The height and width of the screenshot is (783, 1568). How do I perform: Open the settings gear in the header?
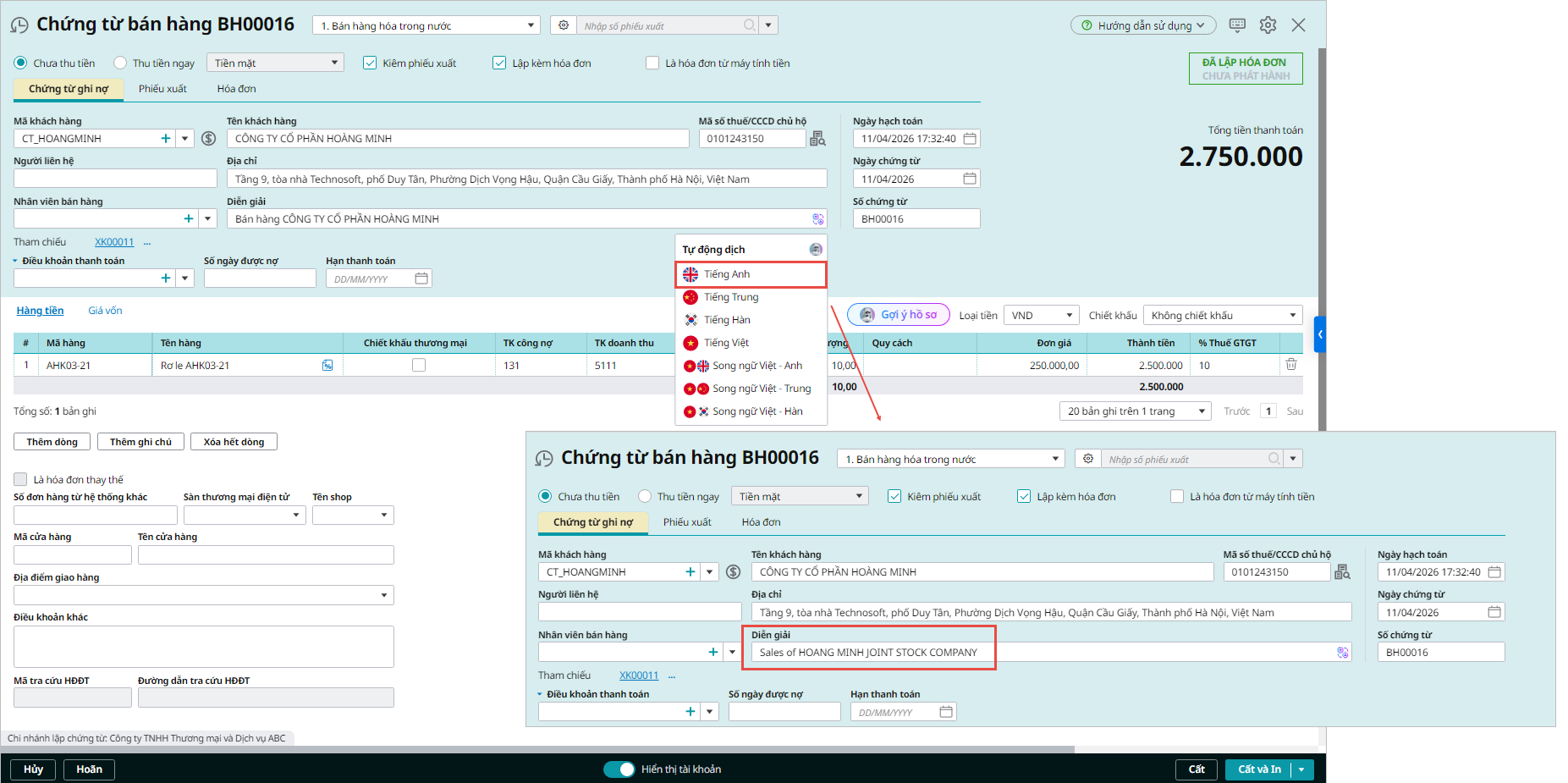[1267, 25]
